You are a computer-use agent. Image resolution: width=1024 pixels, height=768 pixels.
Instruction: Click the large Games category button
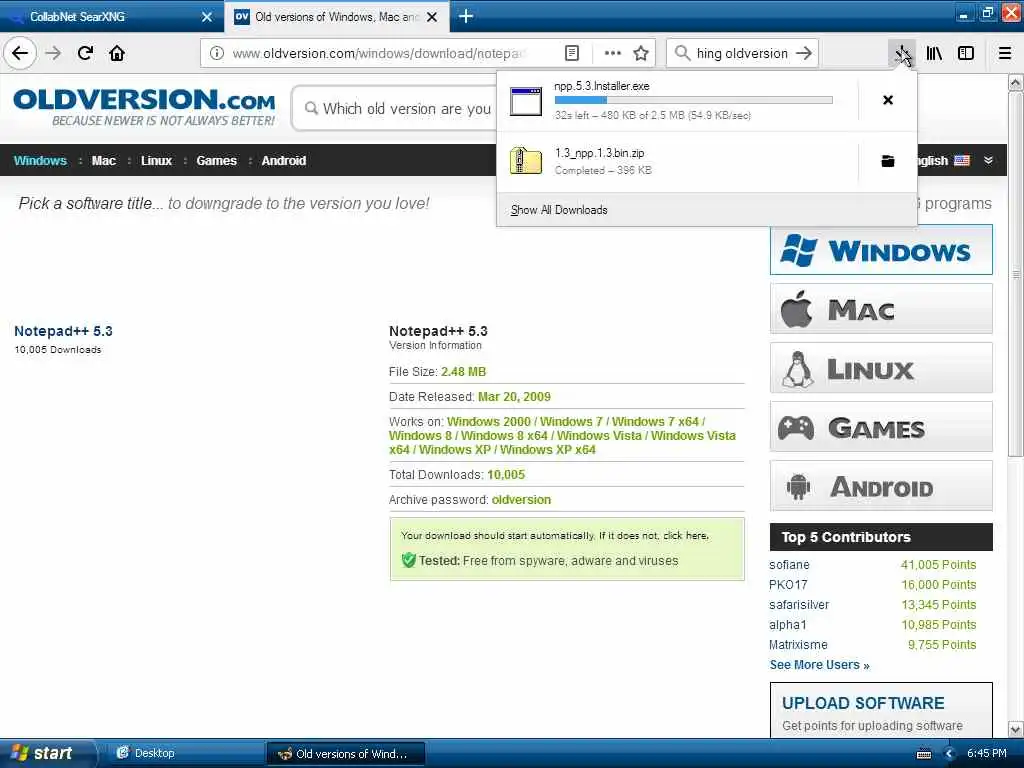[x=881, y=427]
